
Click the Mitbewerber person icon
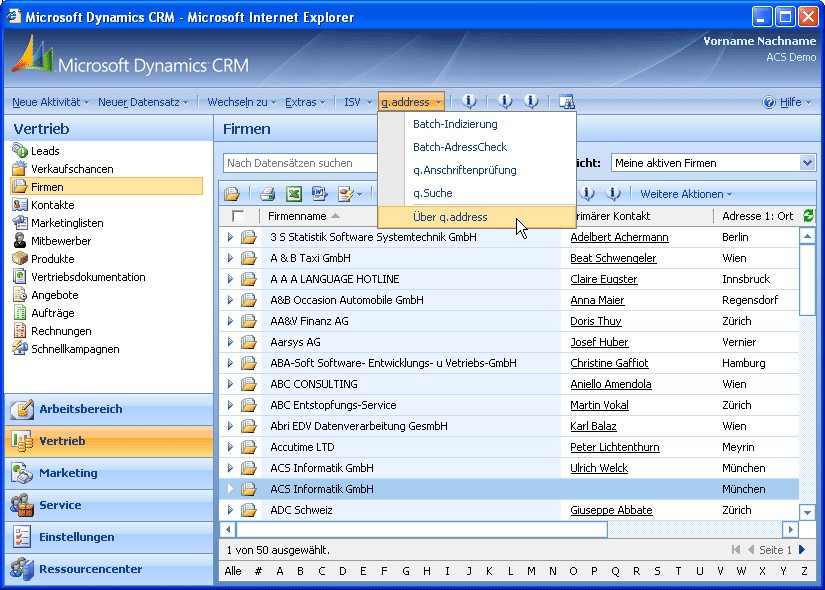pos(20,241)
